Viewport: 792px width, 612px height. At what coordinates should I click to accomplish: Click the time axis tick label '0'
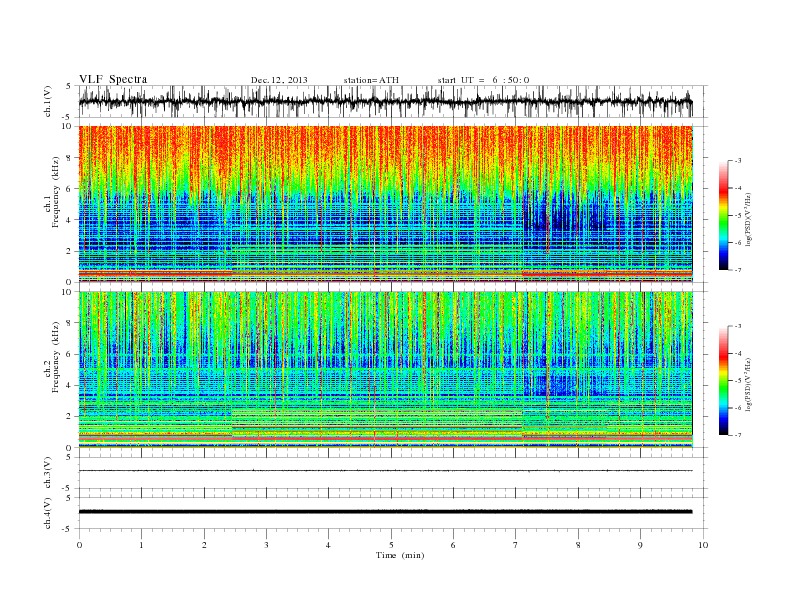coord(79,545)
